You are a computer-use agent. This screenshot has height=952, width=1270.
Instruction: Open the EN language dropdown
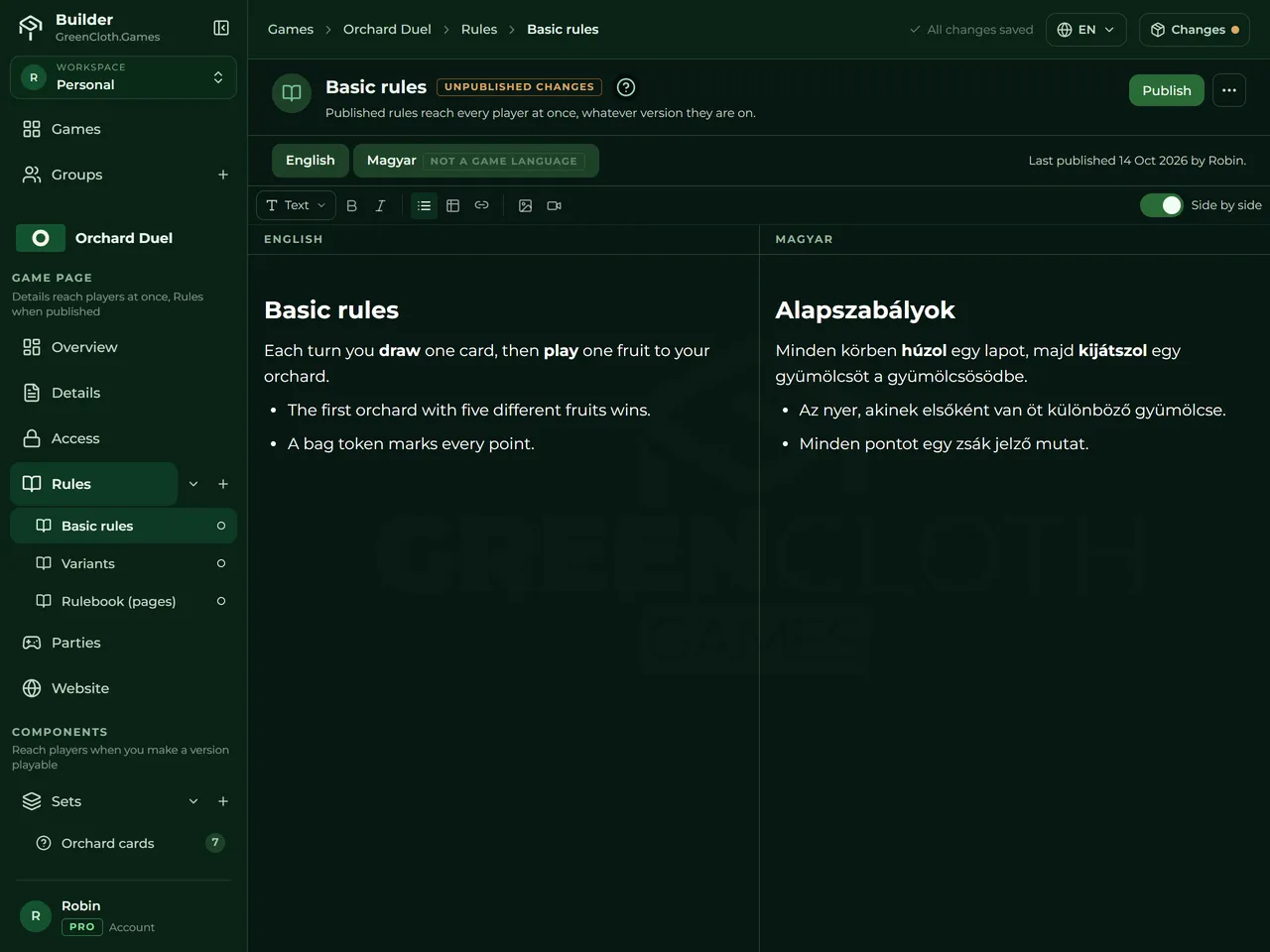point(1086,30)
